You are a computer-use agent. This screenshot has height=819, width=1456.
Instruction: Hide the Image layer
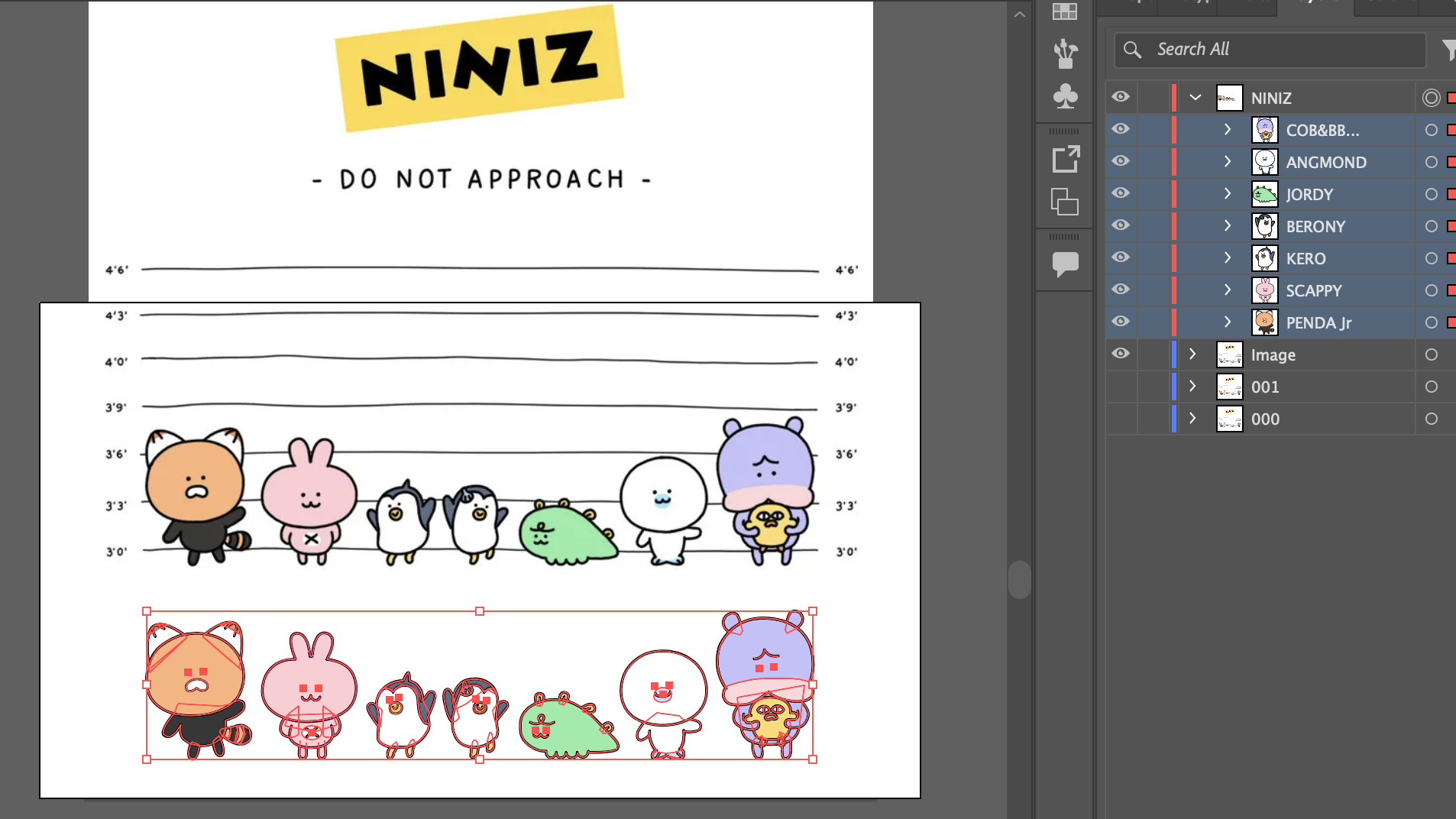(x=1121, y=354)
